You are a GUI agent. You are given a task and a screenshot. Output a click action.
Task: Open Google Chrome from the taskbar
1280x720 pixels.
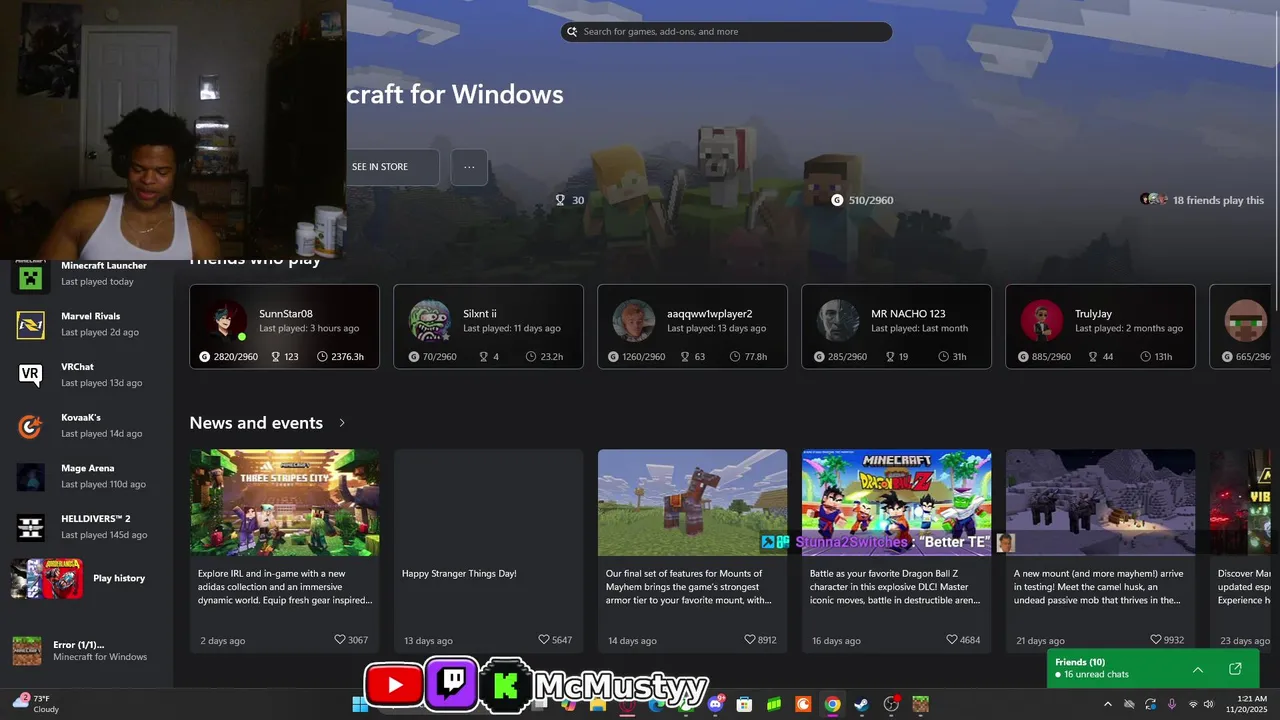coord(832,704)
